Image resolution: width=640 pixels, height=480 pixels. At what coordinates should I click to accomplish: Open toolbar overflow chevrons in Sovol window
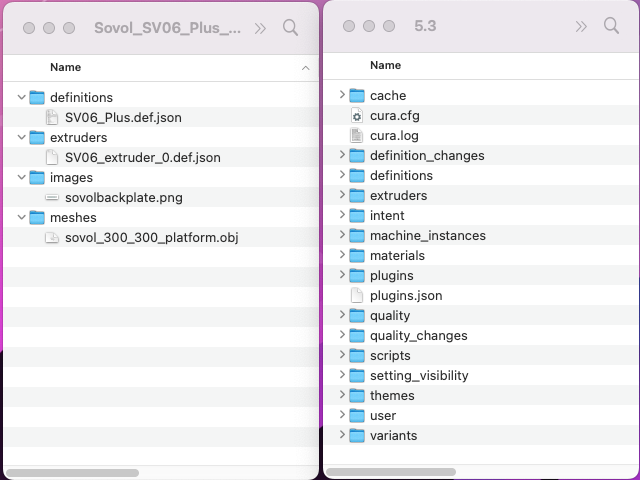(260, 28)
